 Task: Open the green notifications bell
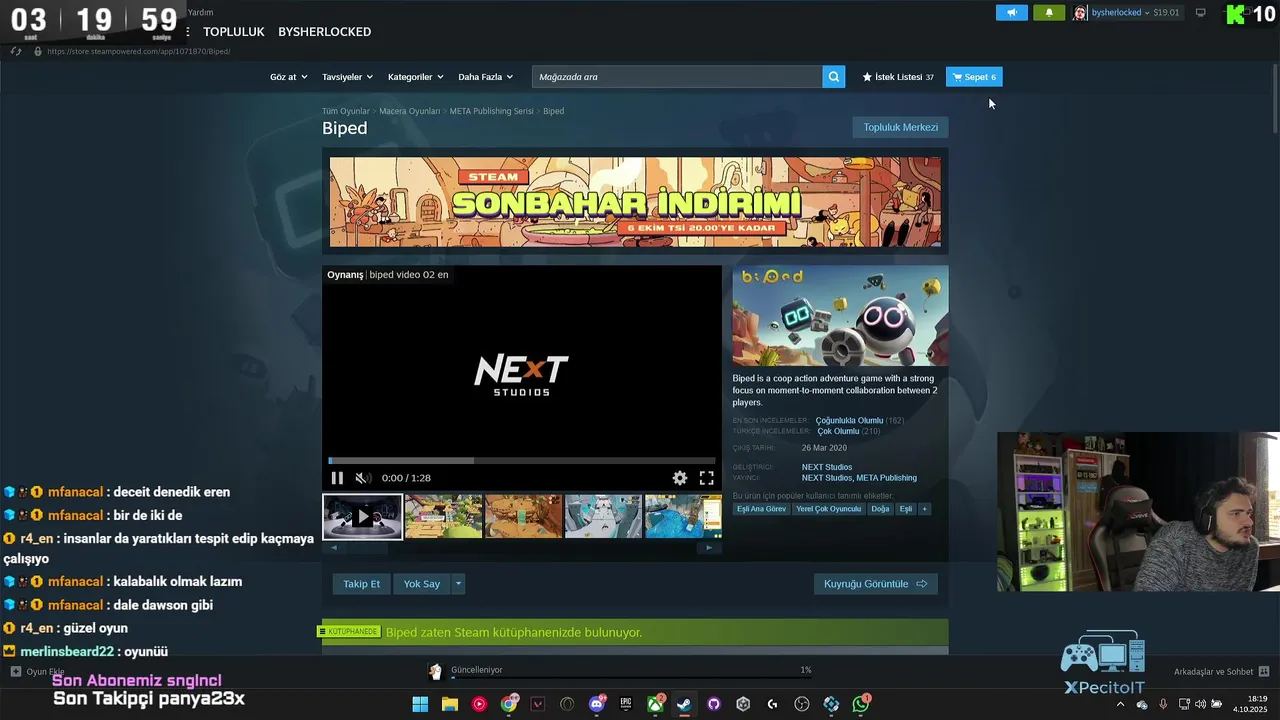tap(1049, 12)
